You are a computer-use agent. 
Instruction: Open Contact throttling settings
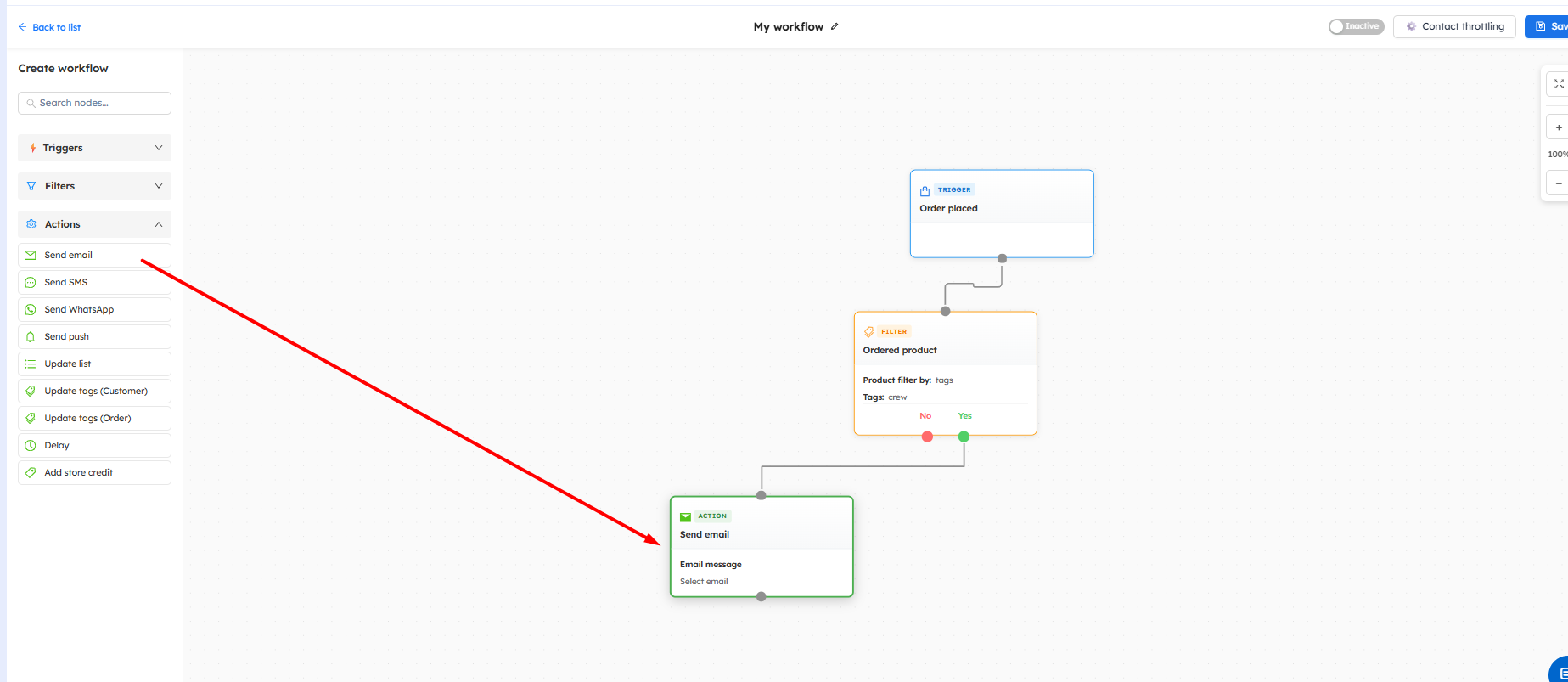click(x=1454, y=27)
